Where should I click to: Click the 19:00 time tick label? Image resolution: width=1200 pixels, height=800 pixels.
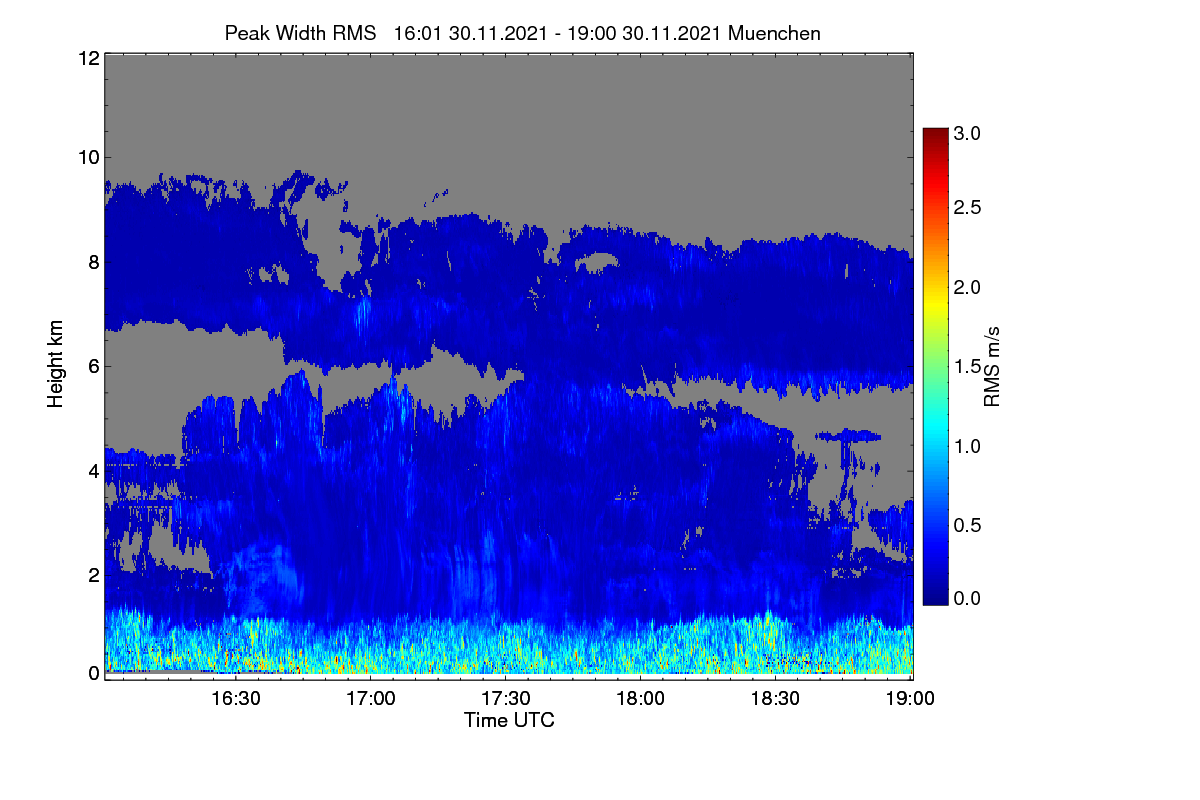coord(911,699)
